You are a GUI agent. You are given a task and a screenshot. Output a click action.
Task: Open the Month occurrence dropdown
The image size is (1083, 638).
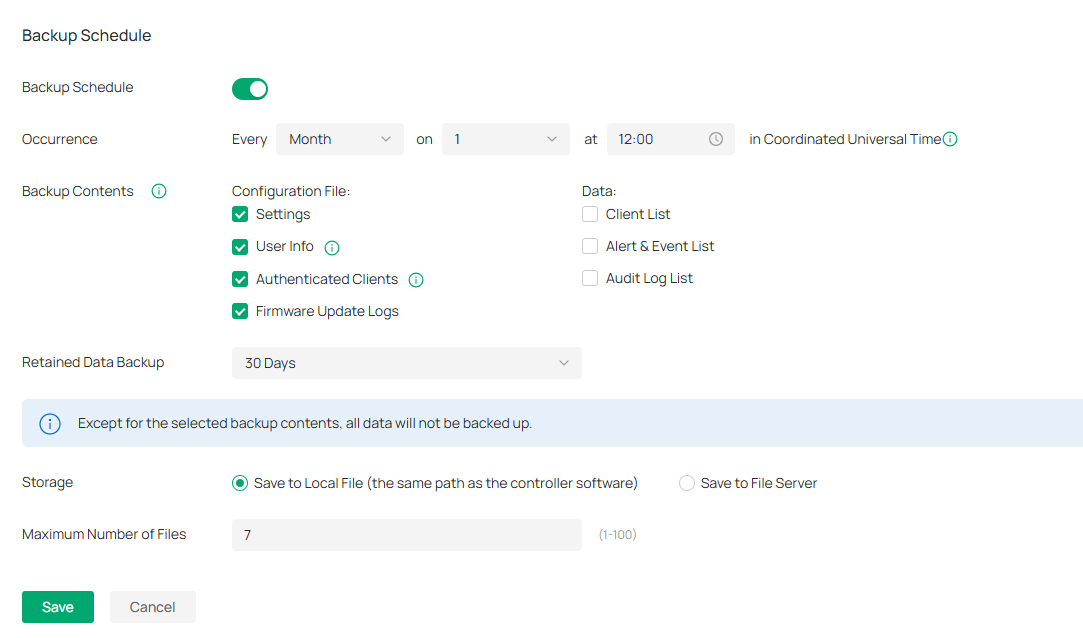340,139
